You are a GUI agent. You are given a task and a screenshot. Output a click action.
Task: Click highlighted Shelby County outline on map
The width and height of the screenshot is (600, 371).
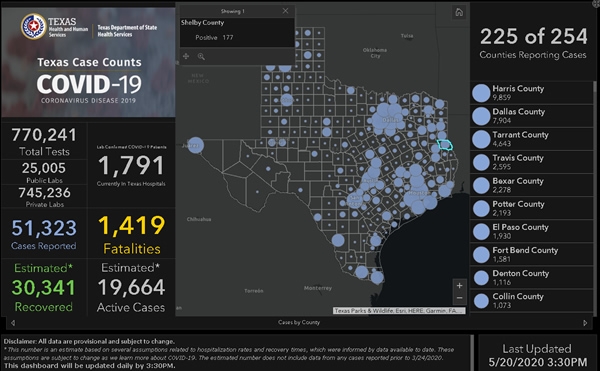[x=445, y=145]
